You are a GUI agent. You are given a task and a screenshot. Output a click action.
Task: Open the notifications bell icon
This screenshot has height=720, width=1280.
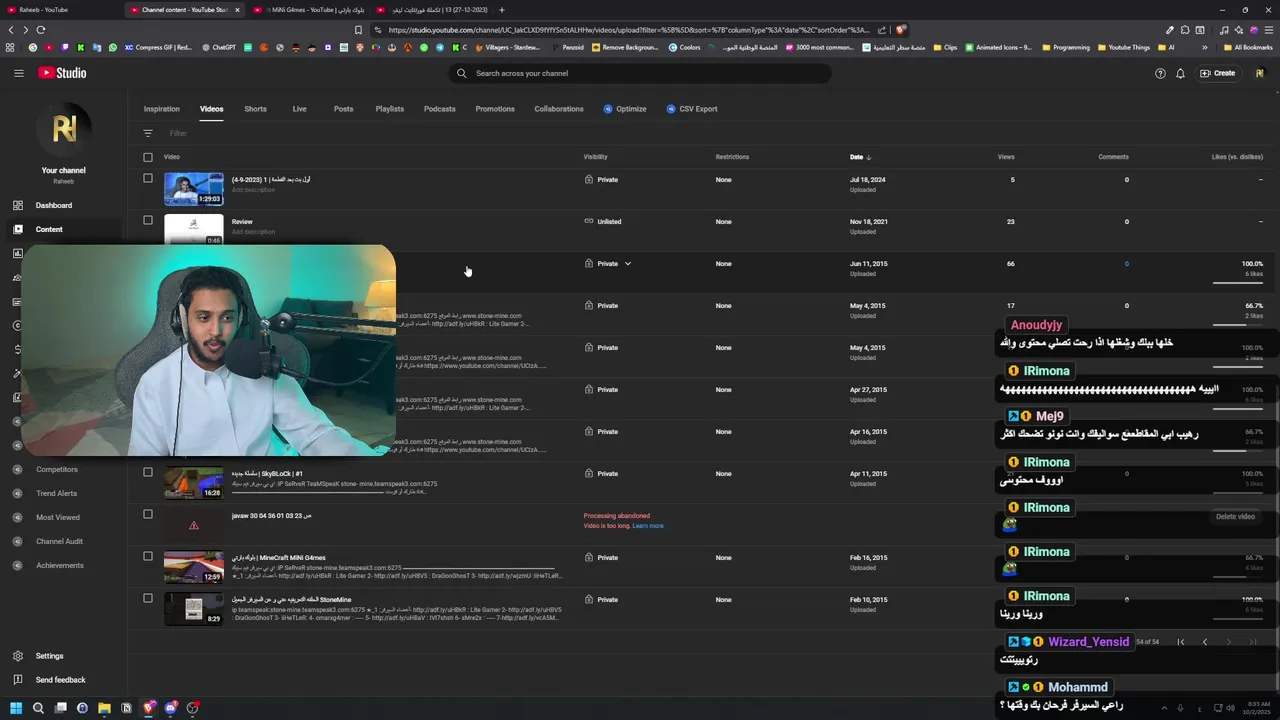click(1180, 73)
